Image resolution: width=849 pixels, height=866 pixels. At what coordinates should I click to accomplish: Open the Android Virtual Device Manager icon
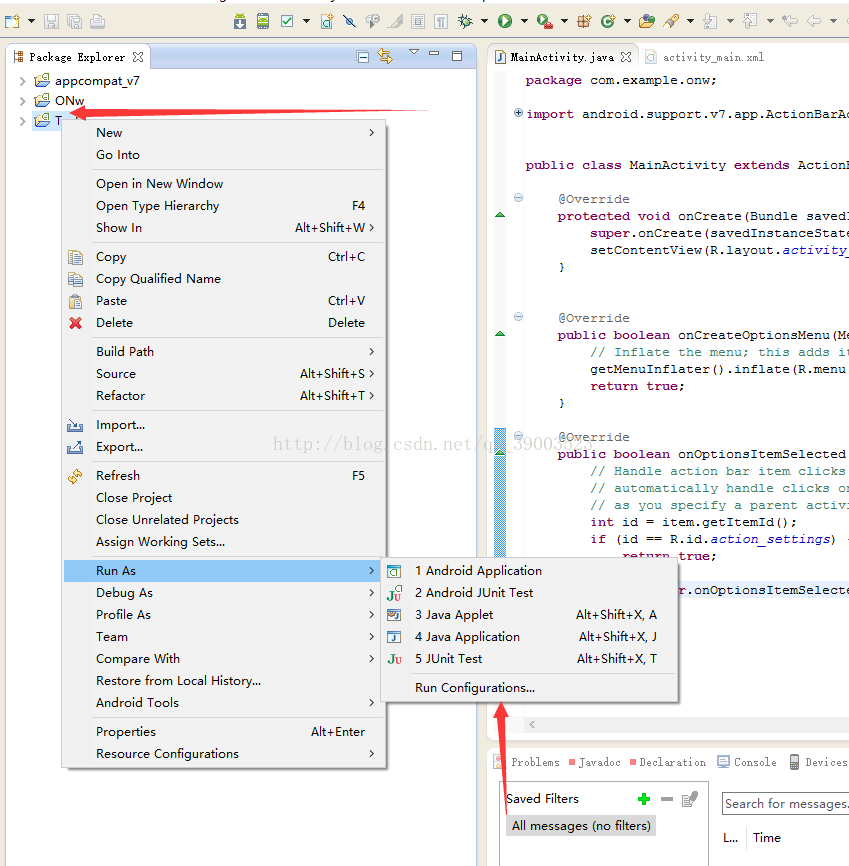point(263,22)
